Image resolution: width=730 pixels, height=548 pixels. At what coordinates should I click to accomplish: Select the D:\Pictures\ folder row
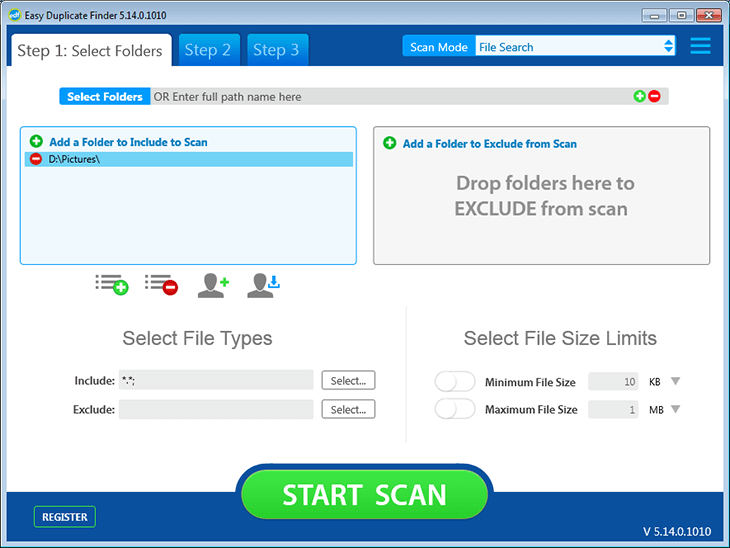pos(189,159)
